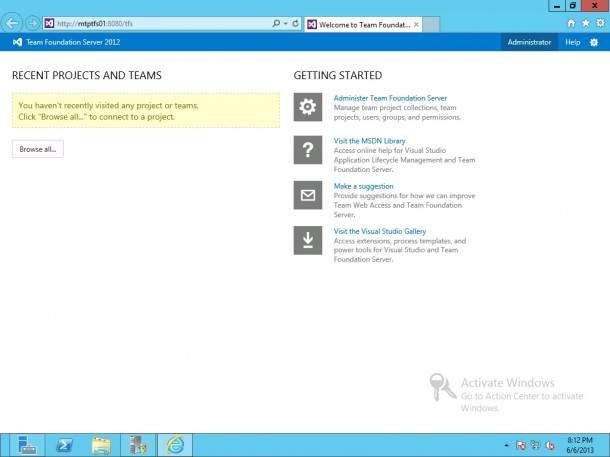Open a new blank browser tab
610x457 pixels.
point(431,25)
